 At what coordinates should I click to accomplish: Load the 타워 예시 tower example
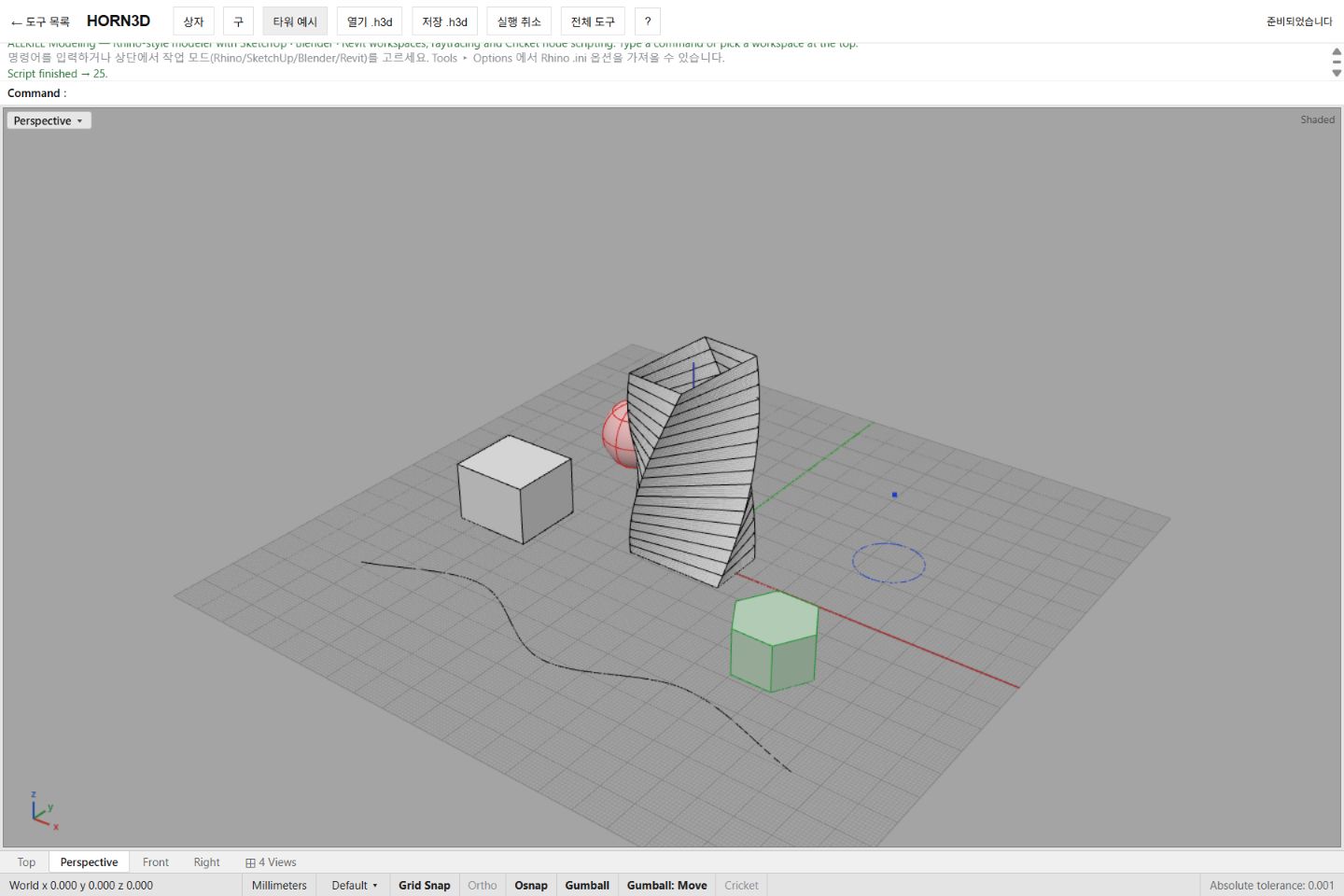tap(295, 21)
